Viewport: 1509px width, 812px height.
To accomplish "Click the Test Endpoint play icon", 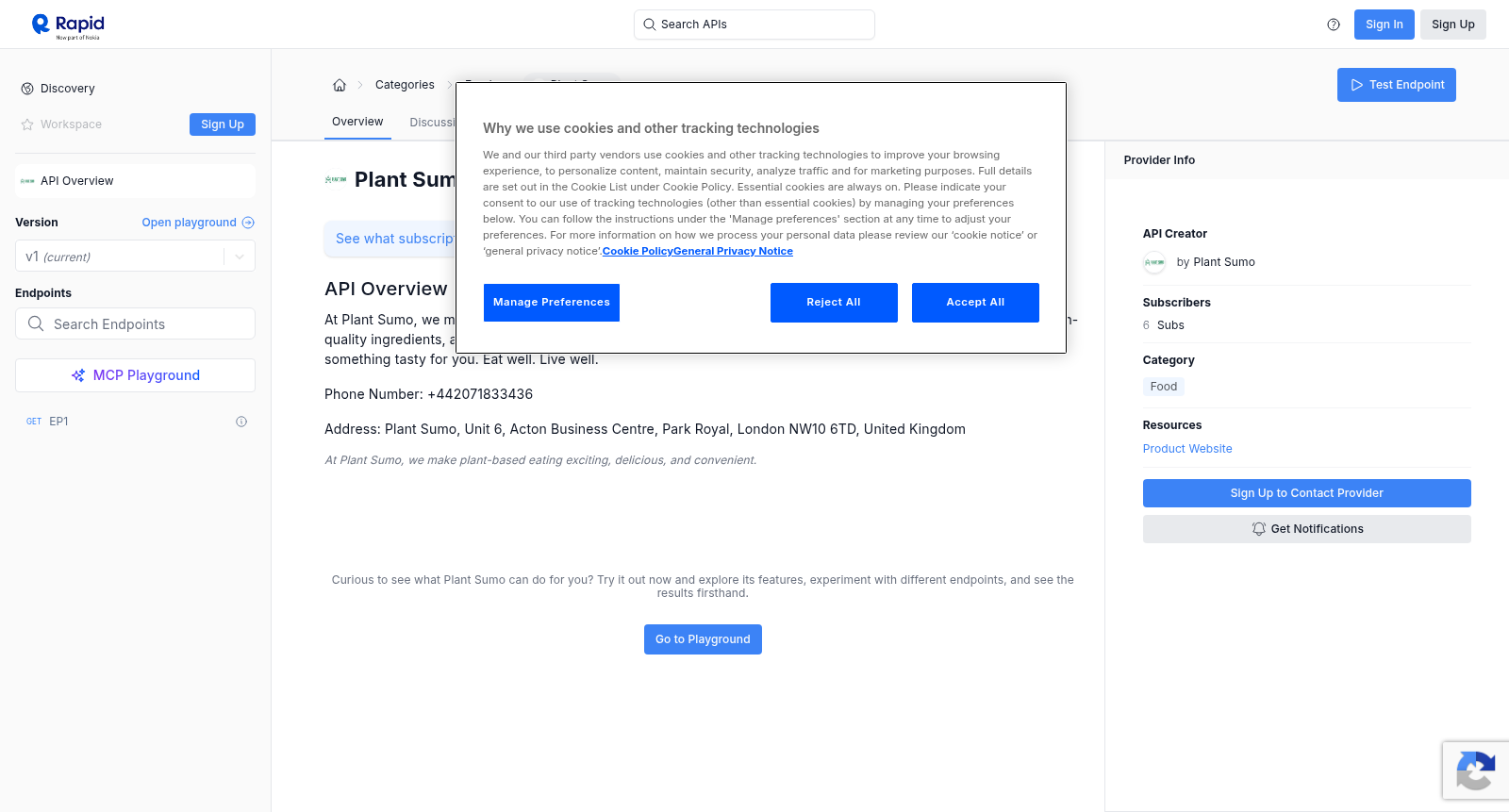I will point(1357,85).
